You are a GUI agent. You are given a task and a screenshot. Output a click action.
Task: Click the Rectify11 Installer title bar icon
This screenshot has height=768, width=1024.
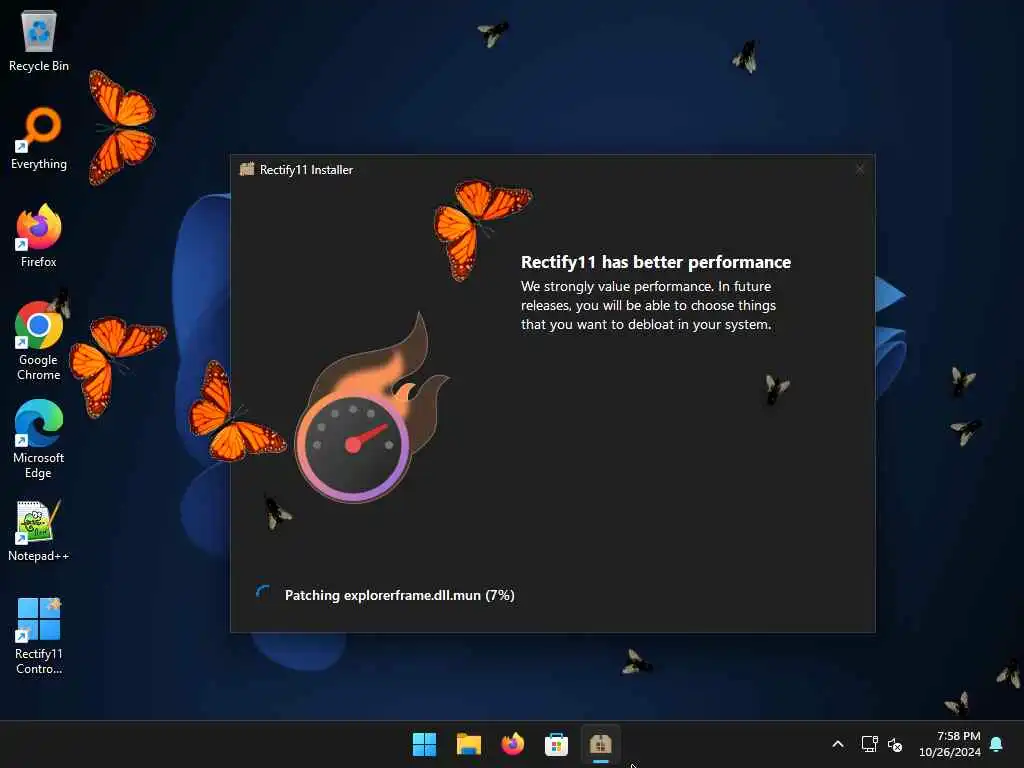(x=247, y=169)
